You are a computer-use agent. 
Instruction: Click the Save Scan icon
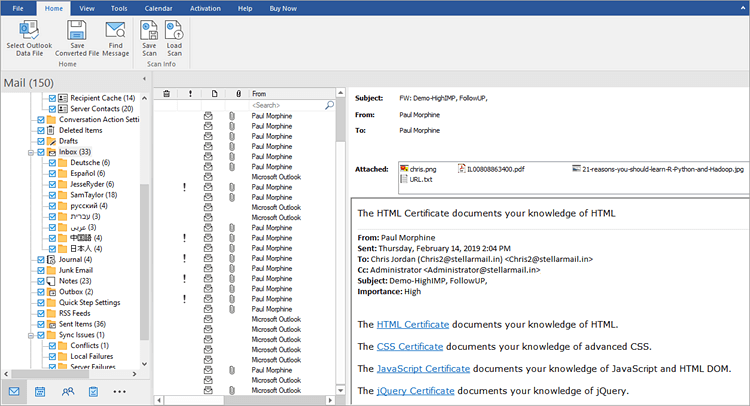(149, 30)
